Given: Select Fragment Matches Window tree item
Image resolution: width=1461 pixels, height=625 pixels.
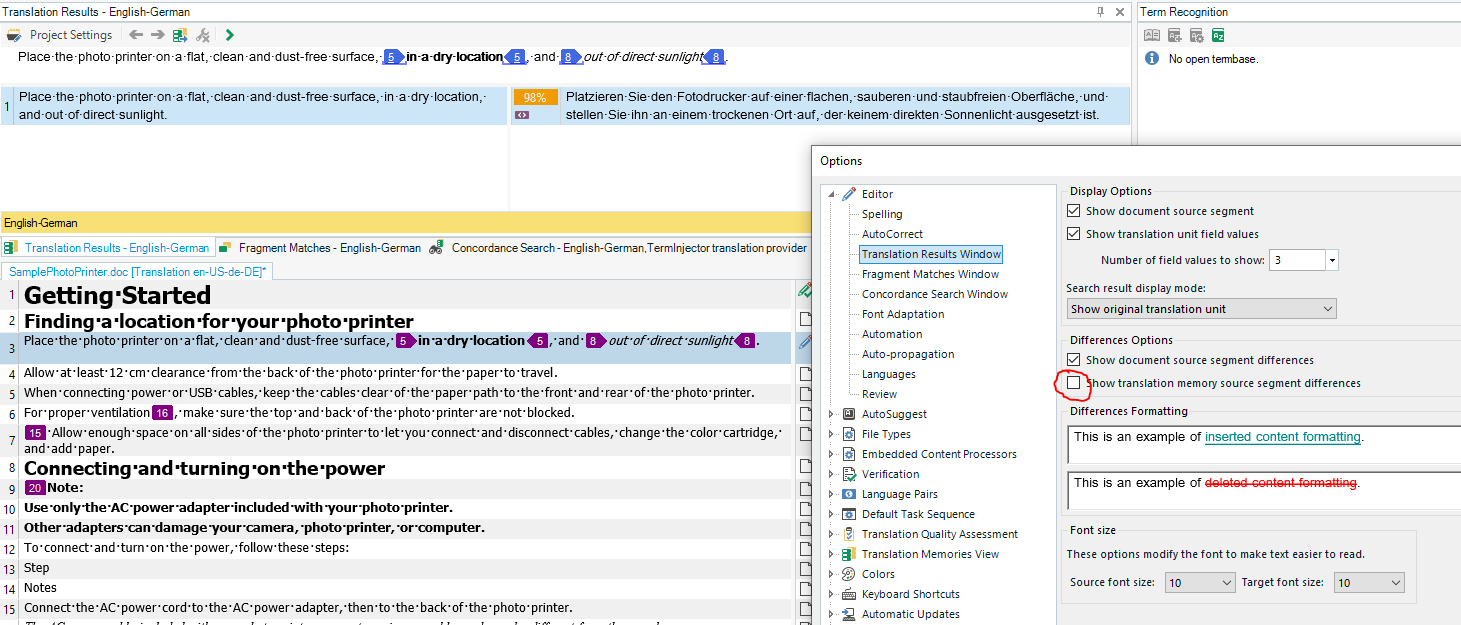Looking at the screenshot, I should pyautogui.click(x=930, y=274).
